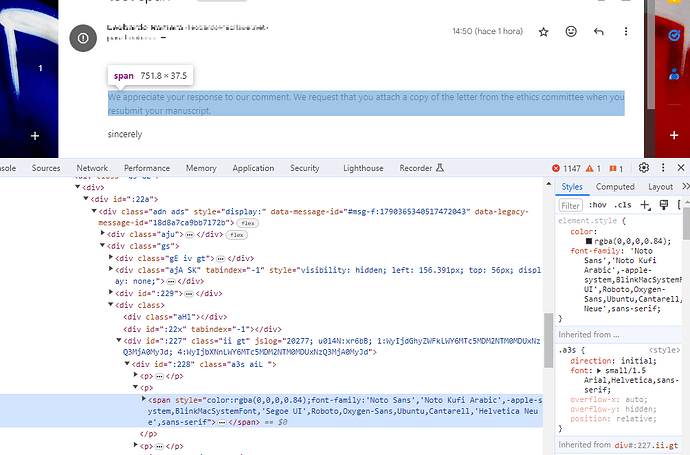This screenshot has height=455, width=690.
Task: Click plus icon on left blue panel
Action: click(x=35, y=136)
